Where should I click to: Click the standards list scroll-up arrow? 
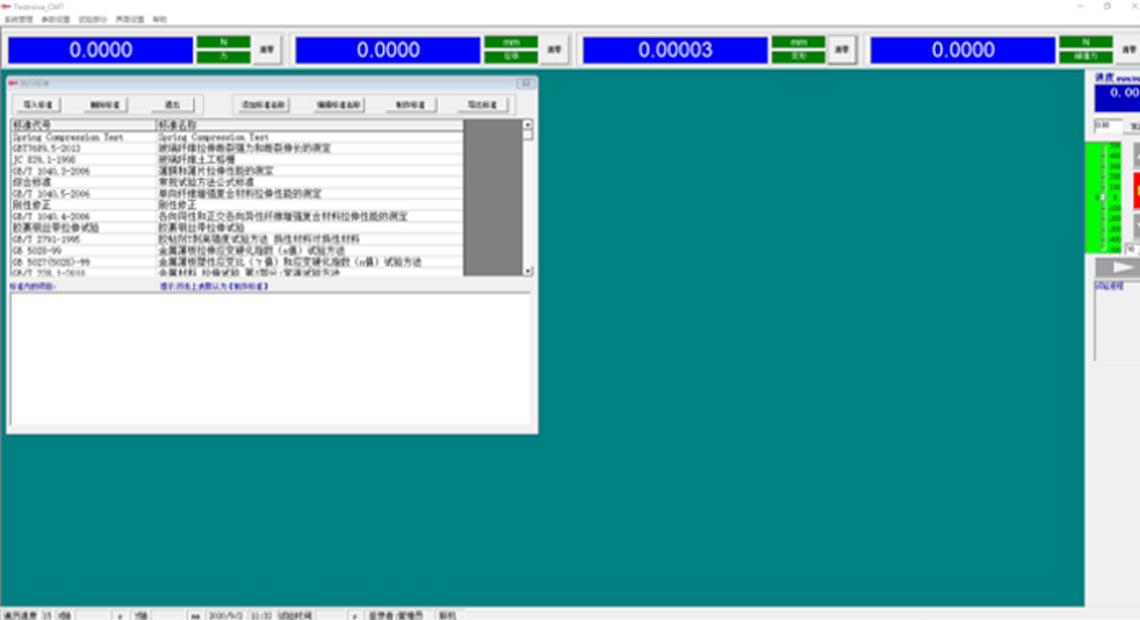[528, 124]
